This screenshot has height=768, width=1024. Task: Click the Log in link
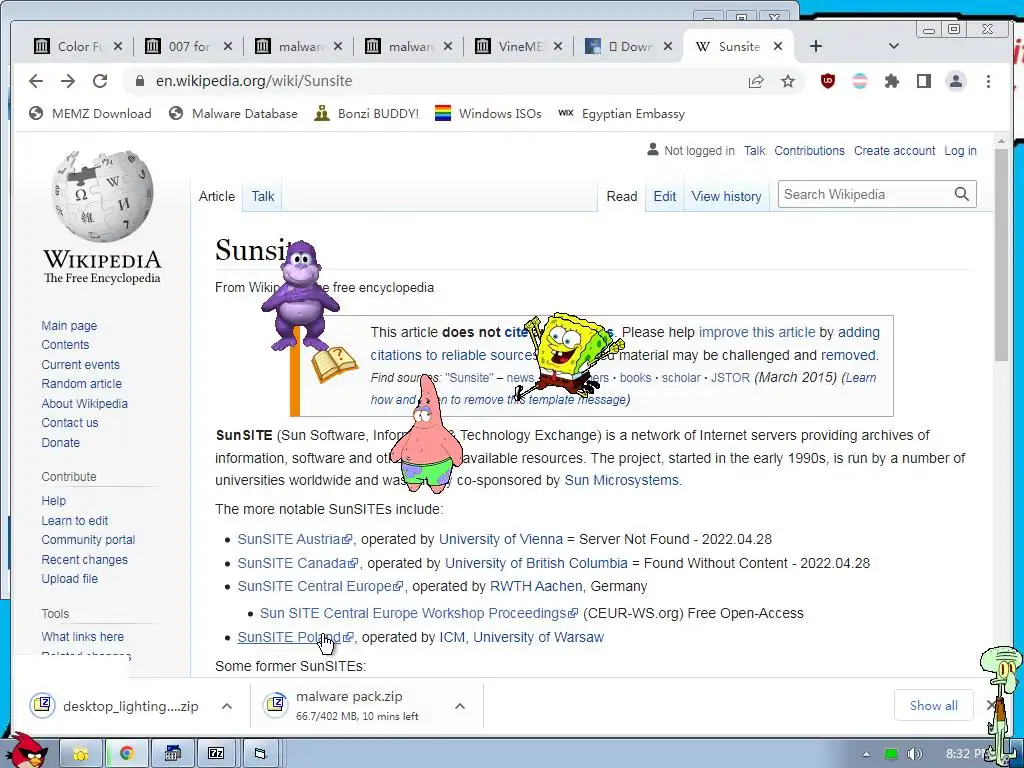960,150
